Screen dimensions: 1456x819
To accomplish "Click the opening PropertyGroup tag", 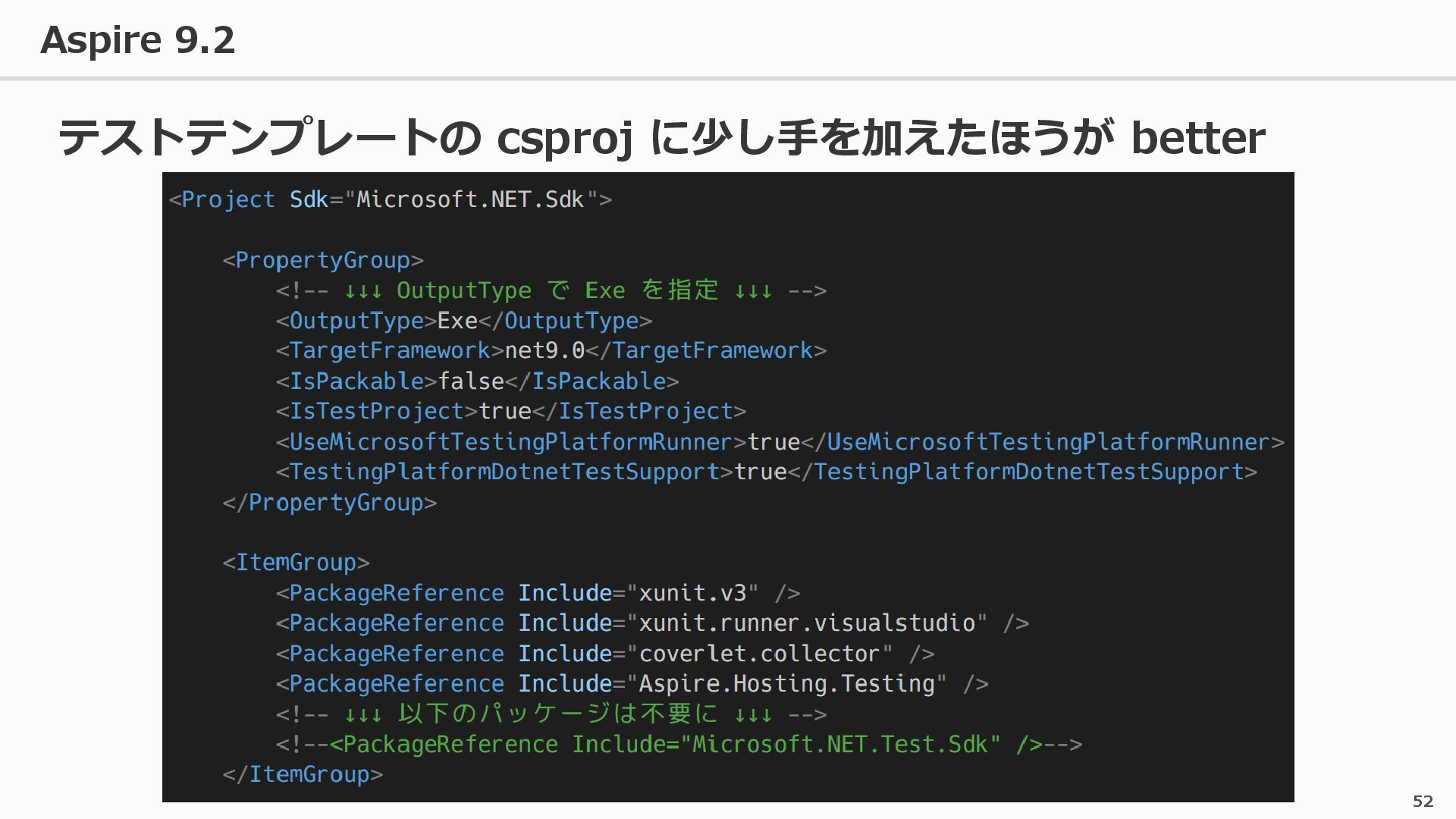I will click(322, 260).
